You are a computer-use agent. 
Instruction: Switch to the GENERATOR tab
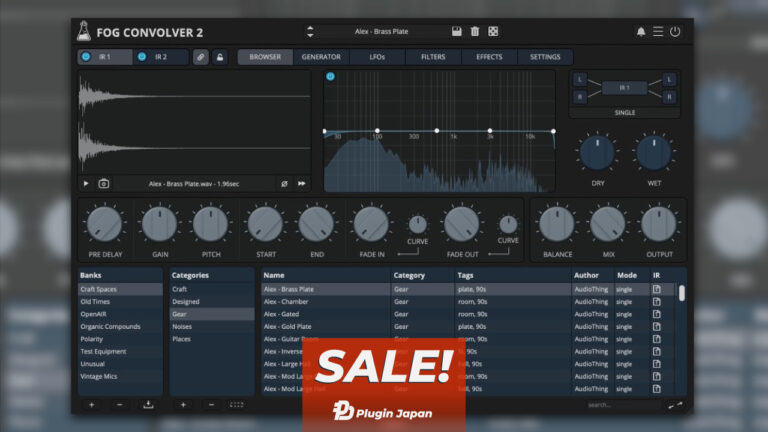click(321, 57)
